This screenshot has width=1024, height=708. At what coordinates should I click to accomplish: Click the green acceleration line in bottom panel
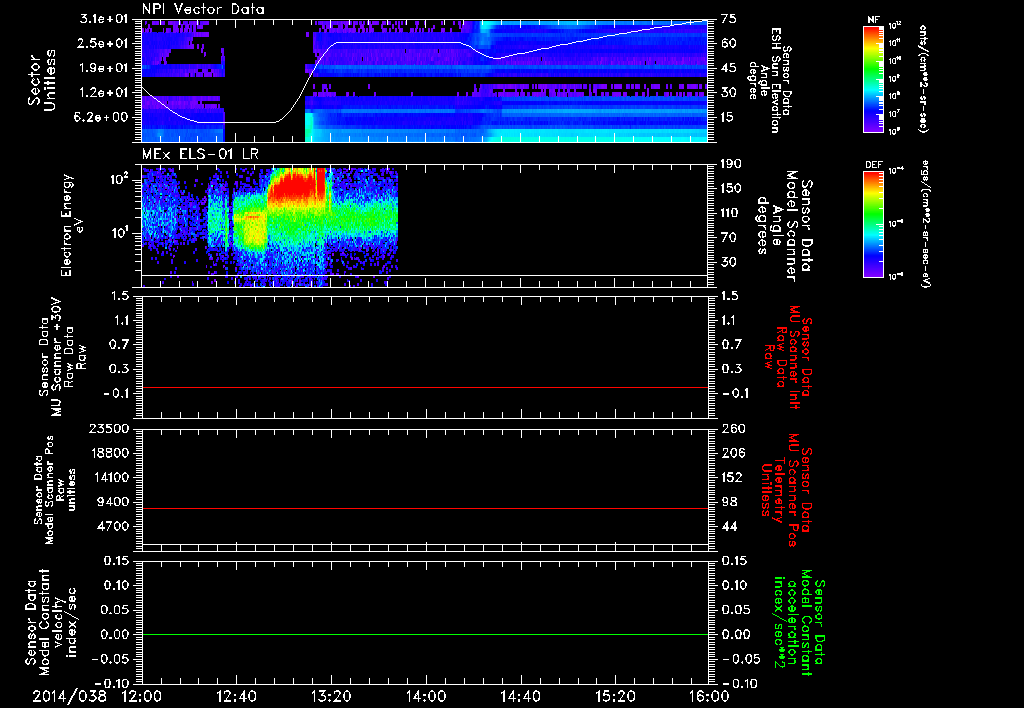[425, 635]
